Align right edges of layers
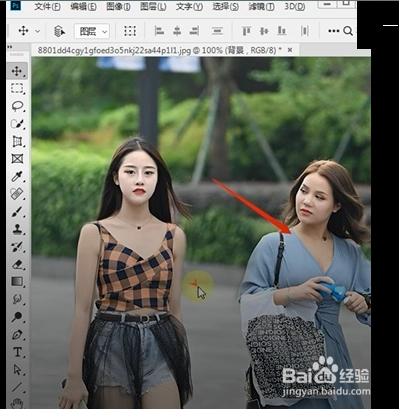The width and height of the screenshot is (399, 409). click(x=194, y=31)
